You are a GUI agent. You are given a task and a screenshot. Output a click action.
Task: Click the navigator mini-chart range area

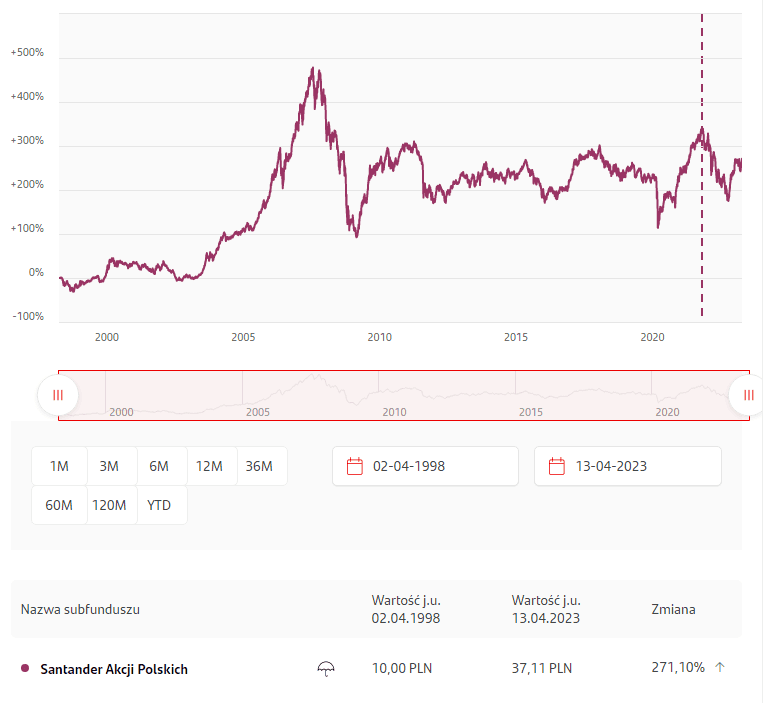(400, 395)
